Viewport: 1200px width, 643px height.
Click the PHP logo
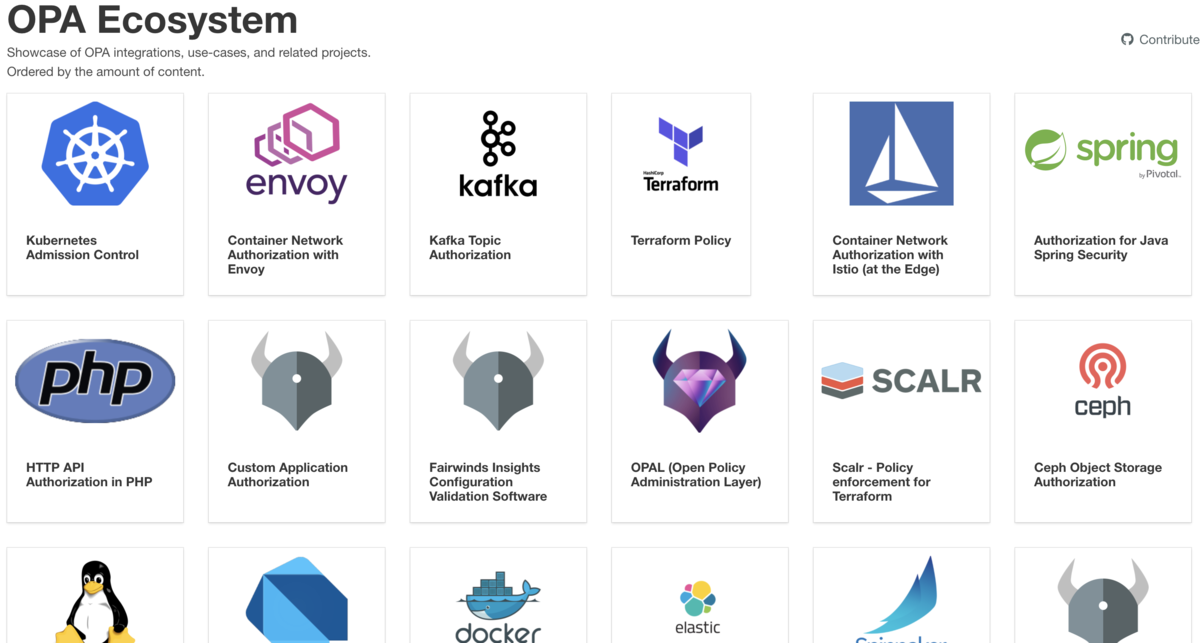[x=95, y=380]
